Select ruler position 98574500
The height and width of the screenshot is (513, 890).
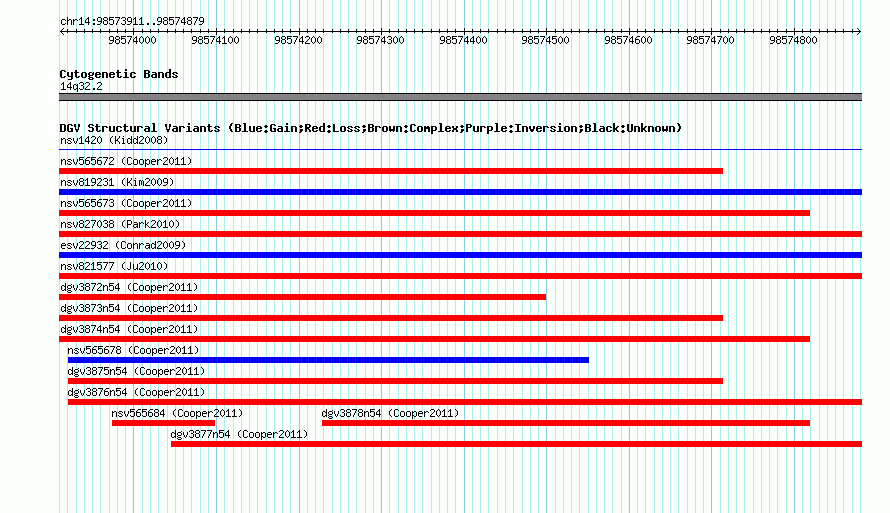[x=545, y=40]
